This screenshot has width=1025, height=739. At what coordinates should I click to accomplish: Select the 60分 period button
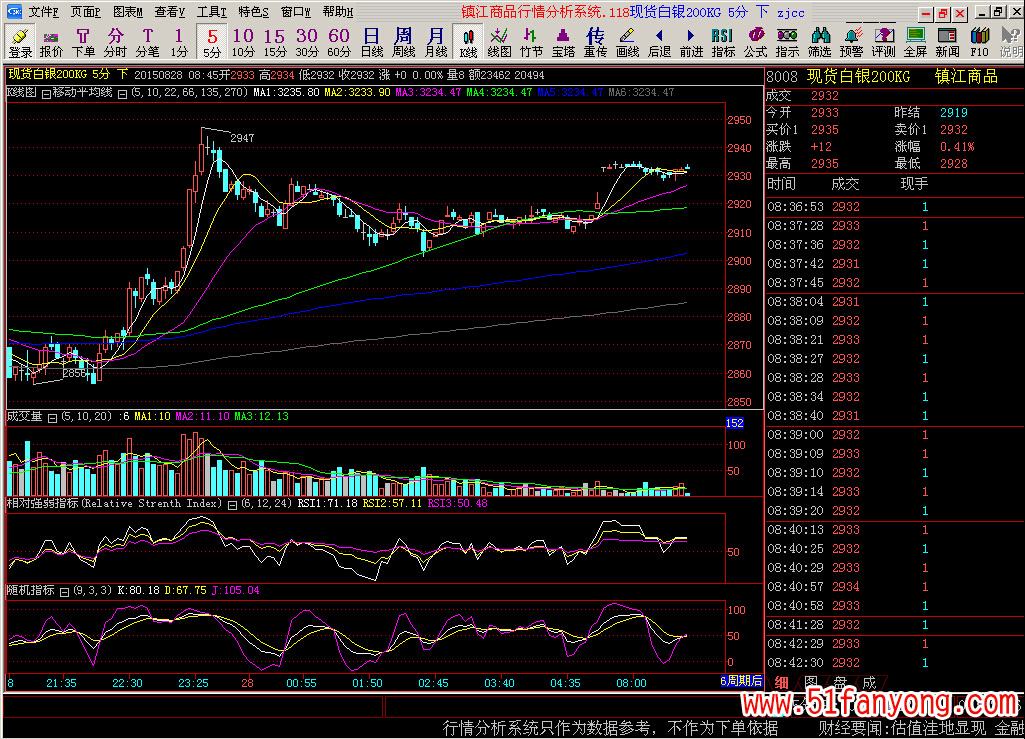click(x=339, y=42)
